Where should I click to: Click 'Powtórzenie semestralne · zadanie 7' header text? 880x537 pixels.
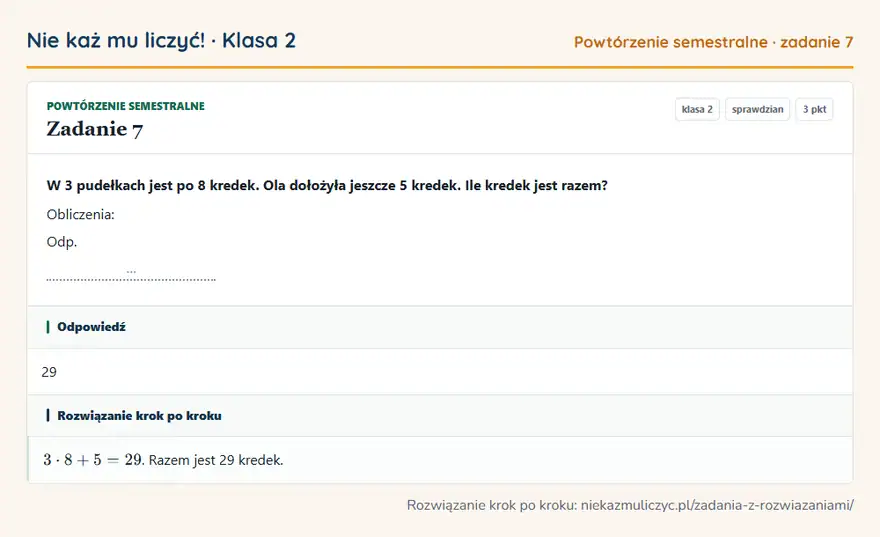coord(713,42)
